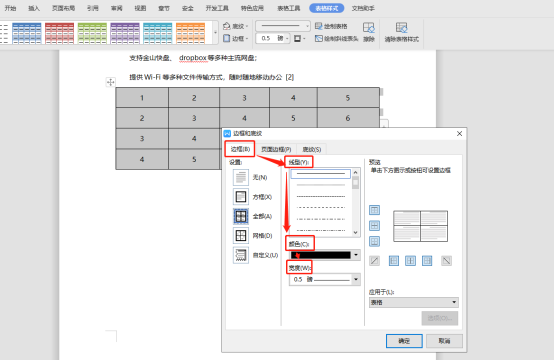The width and height of the screenshot is (554, 361).
Task: Select the Eraser (擦除) table tool
Action: (x=369, y=32)
